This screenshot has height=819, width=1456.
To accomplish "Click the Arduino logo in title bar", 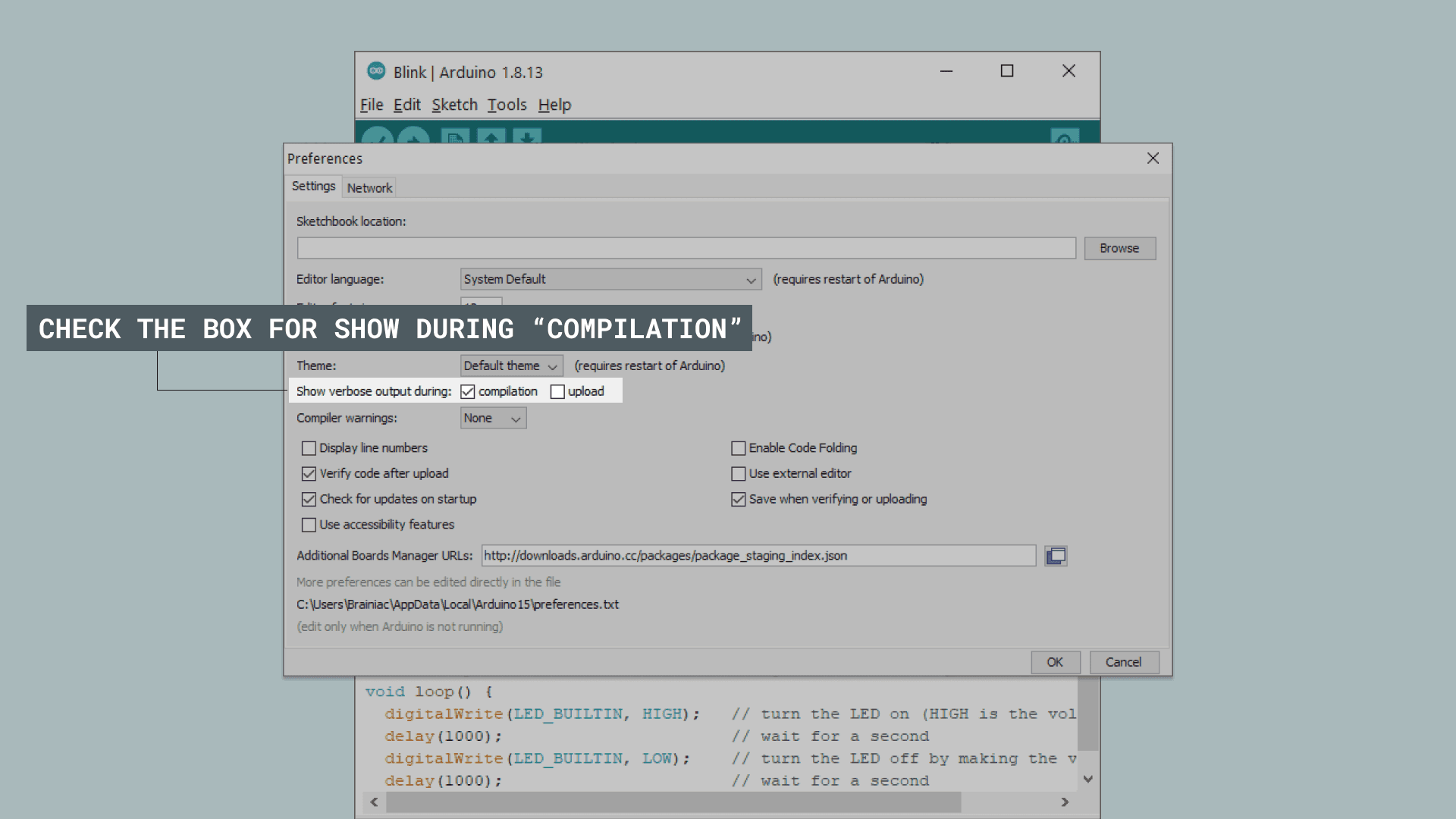I will coord(376,71).
